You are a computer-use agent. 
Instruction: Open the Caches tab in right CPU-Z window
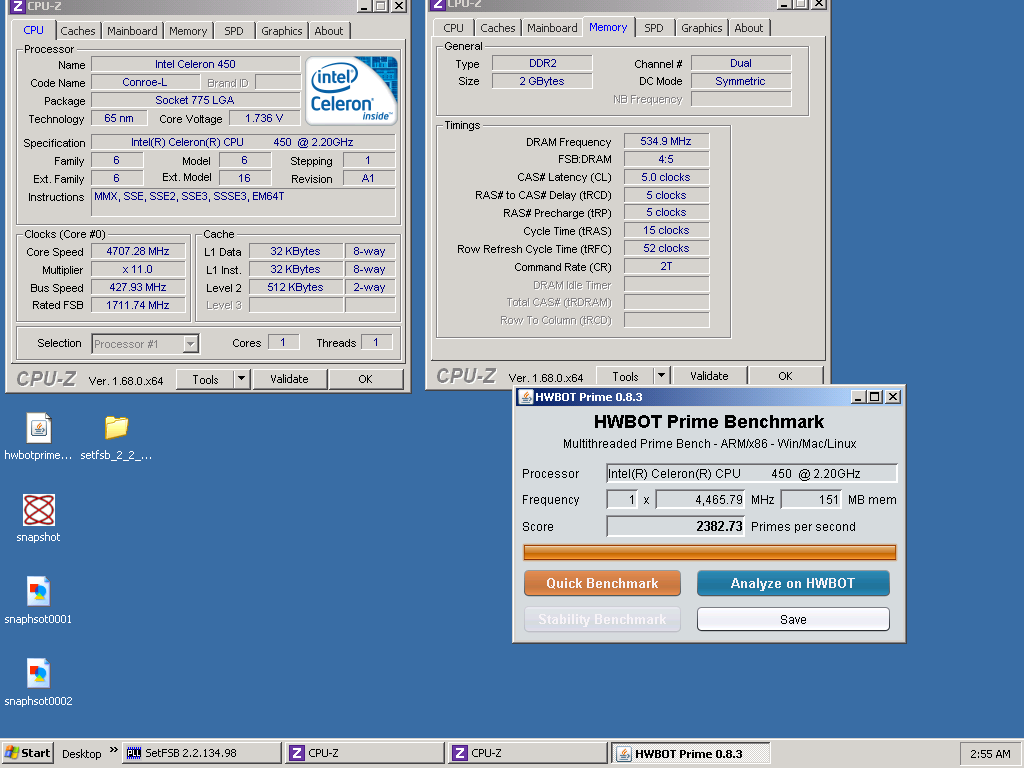[x=498, y=28]
